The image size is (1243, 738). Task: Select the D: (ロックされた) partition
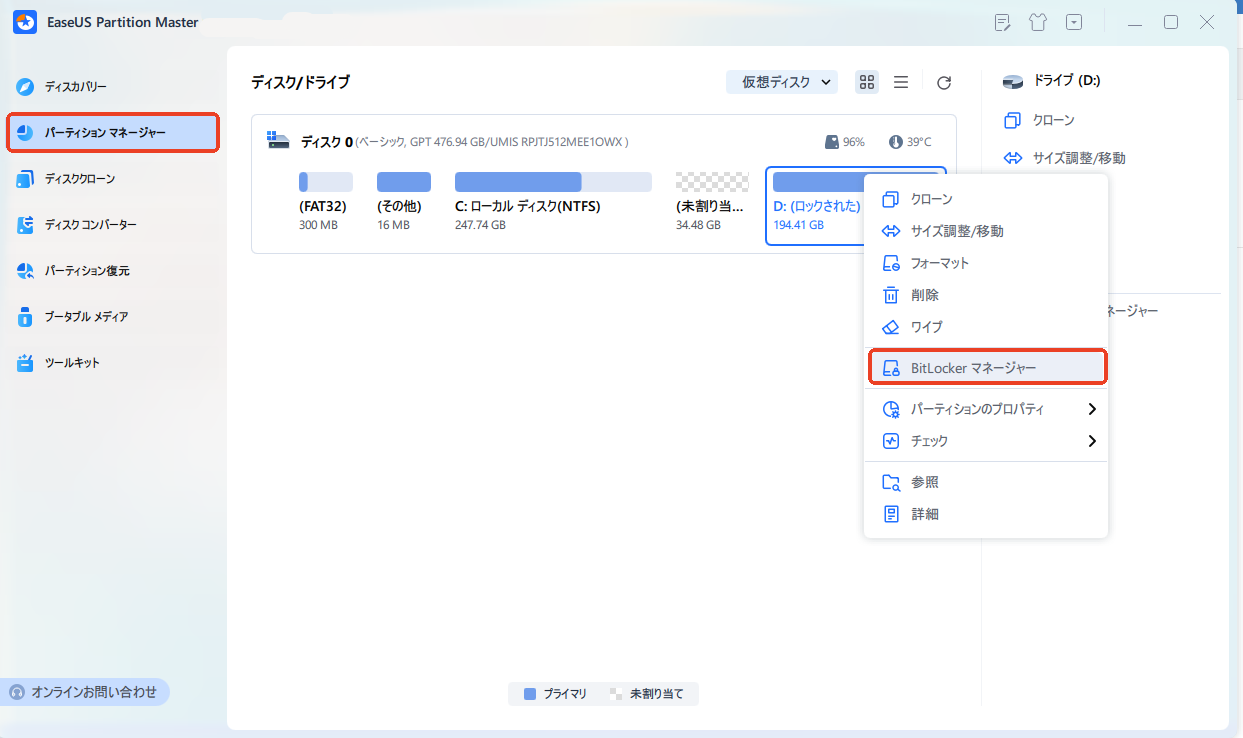[x=816, y=206]
